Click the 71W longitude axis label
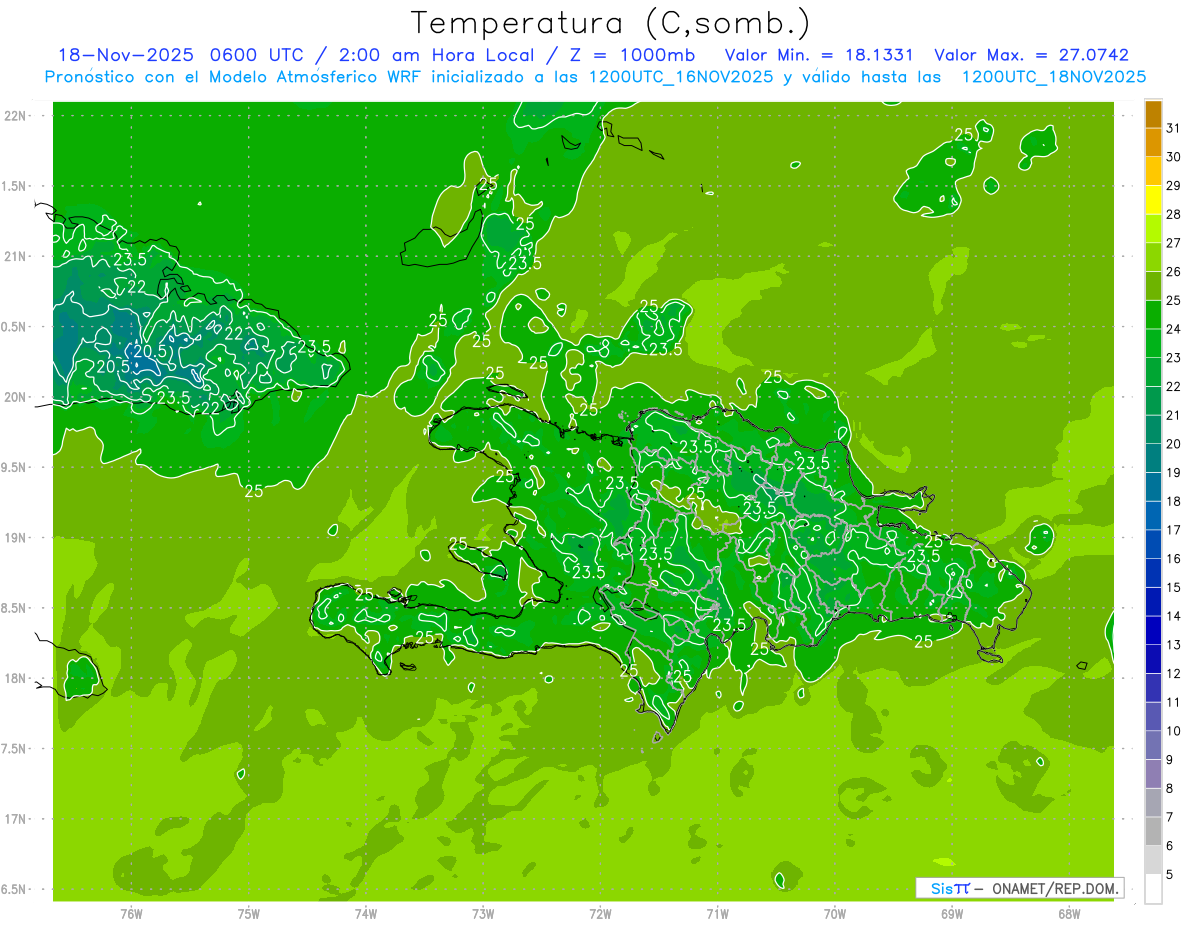This screenshot has height=927, width=1200. [717, 913]
